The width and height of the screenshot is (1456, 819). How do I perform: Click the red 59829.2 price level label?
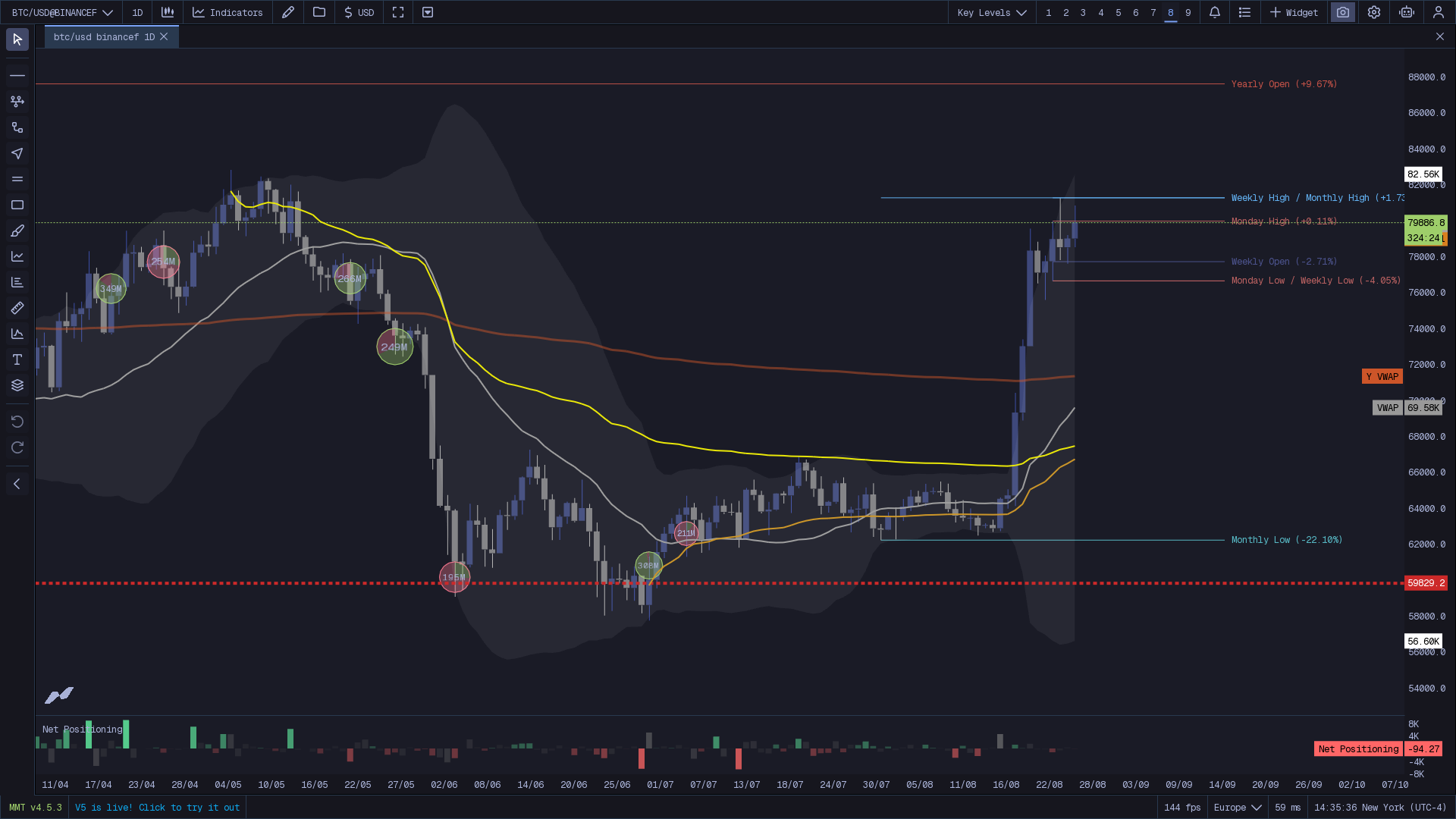click(x=1426, y=583)
